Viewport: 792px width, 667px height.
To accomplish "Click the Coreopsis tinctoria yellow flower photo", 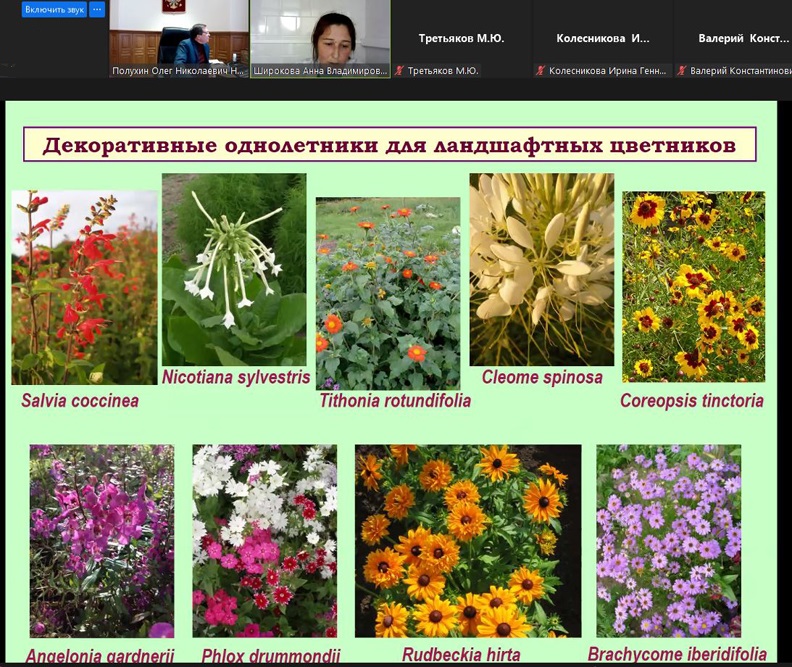I will coord(693,287).
